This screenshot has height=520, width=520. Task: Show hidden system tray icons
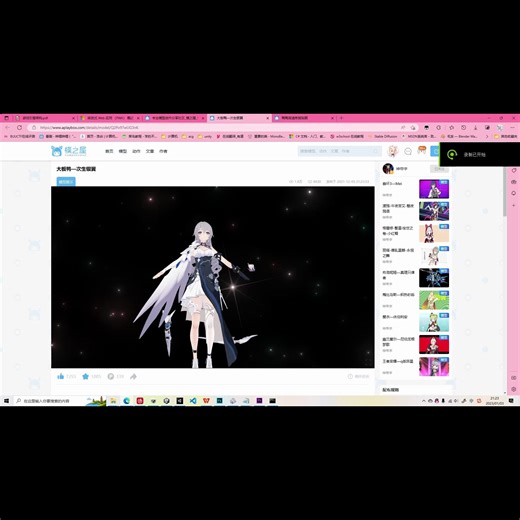tap(424, 401)
